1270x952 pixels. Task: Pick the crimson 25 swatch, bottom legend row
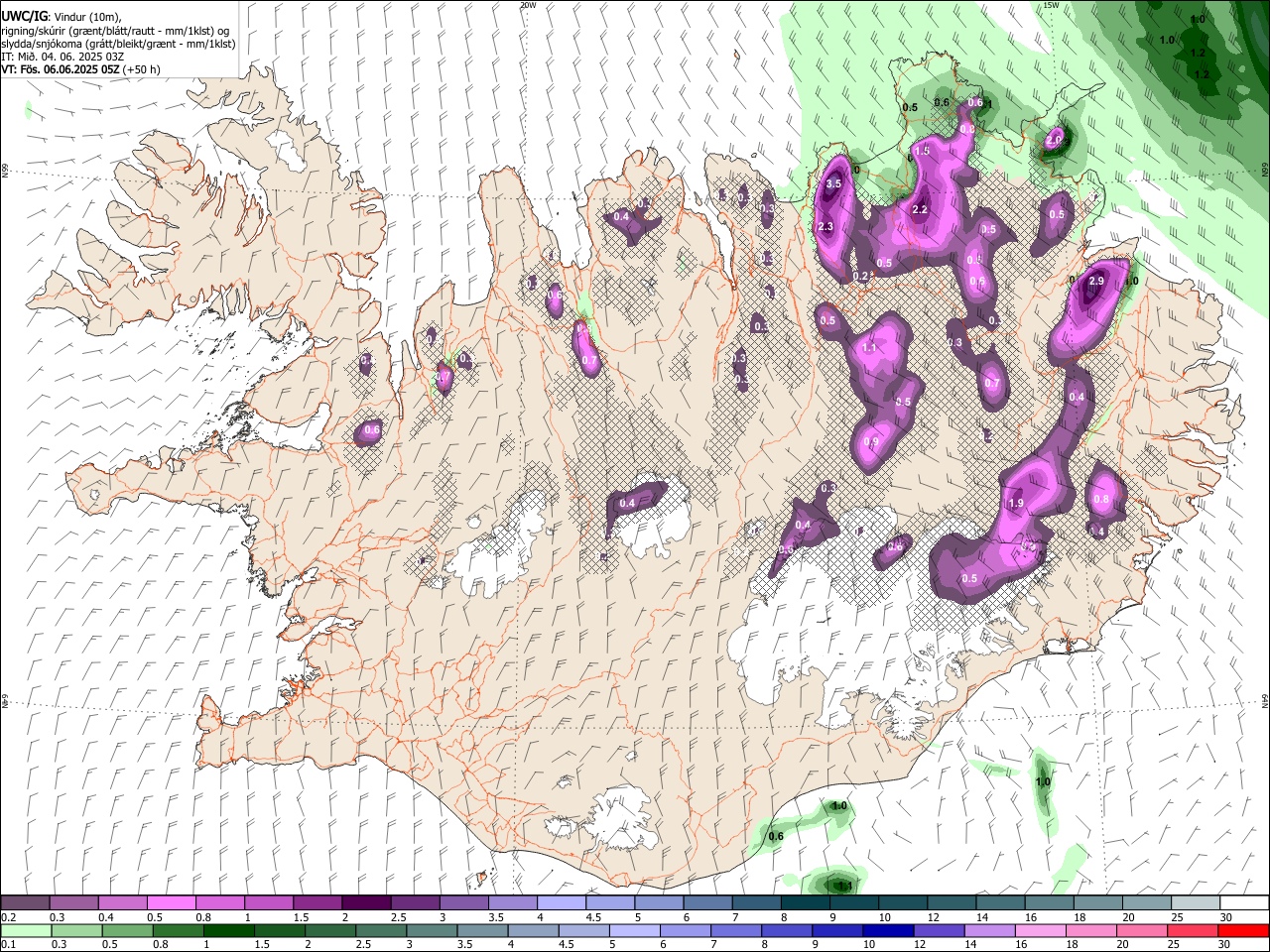point(1193,930)
